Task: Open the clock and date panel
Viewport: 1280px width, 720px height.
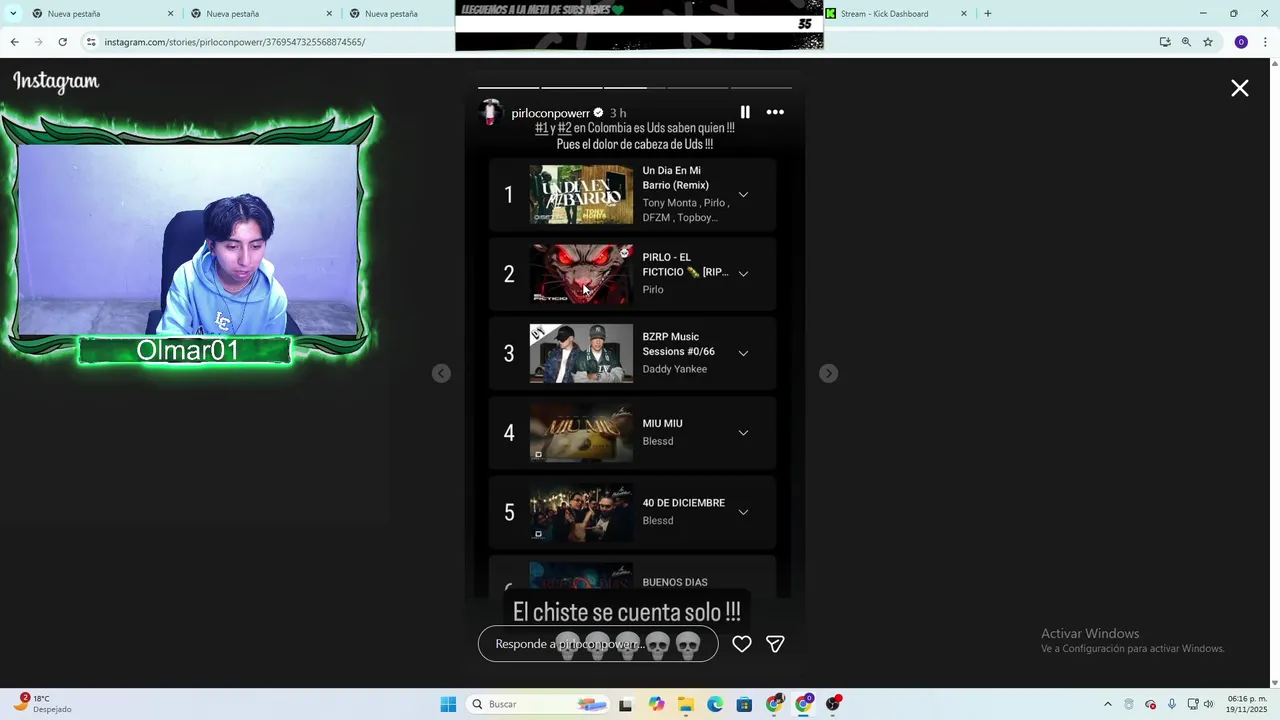Action: tap(1247, 704)
